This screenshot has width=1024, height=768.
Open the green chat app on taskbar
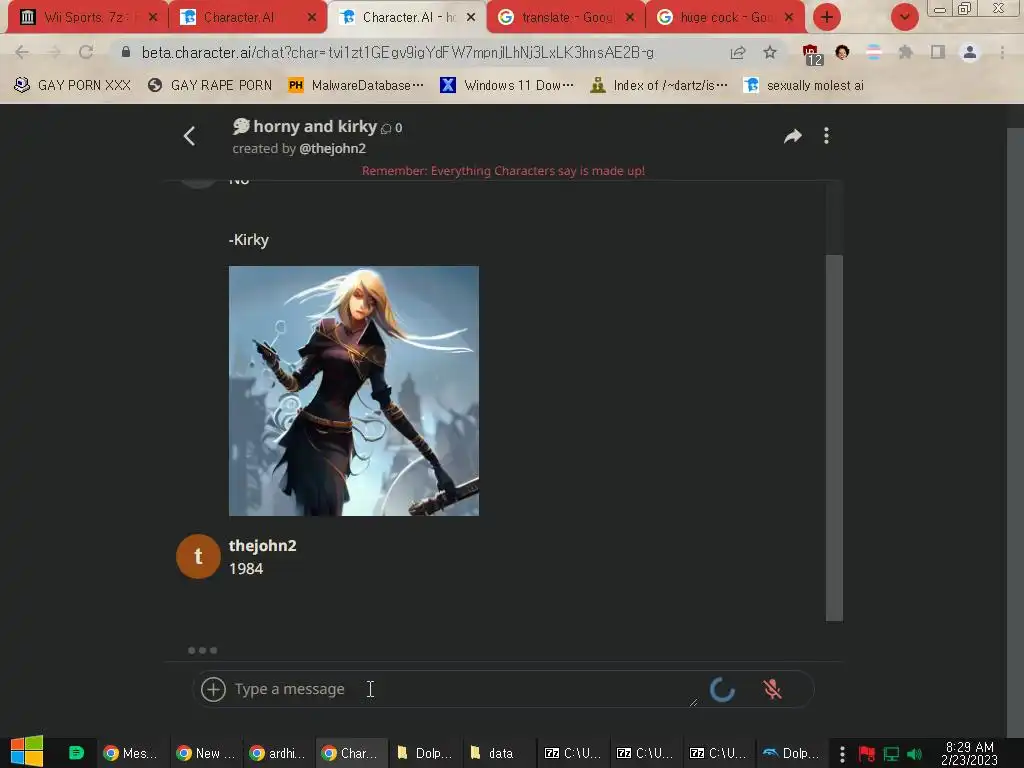tap(76, 753)
